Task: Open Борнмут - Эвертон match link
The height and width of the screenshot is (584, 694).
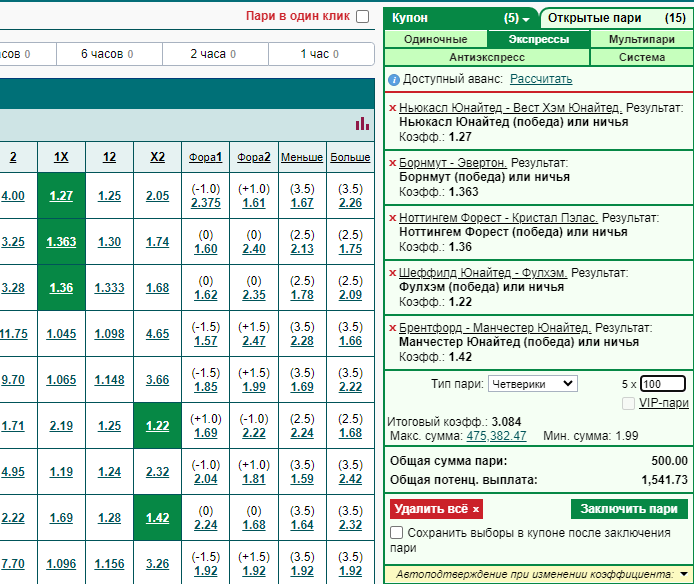Action: pyautogui.click(x=453, y=163)
